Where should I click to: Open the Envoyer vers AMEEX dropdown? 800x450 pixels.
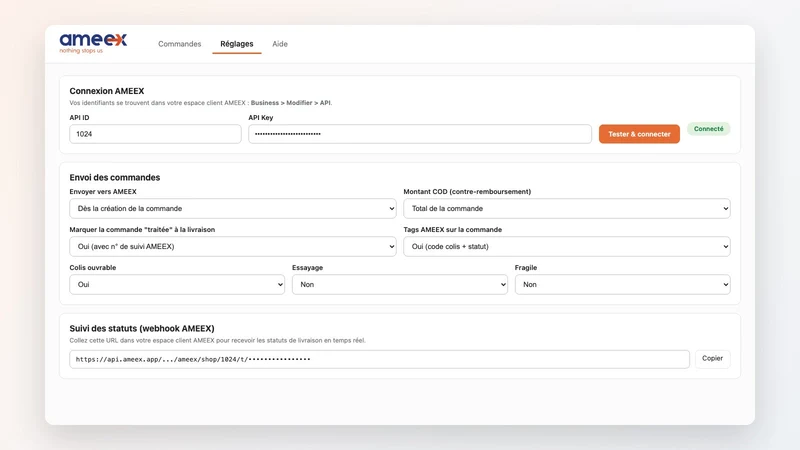pos(233,209)
